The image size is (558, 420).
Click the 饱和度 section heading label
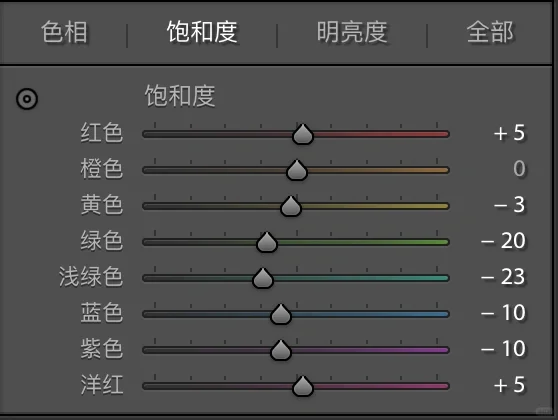[x=180, y=96]
